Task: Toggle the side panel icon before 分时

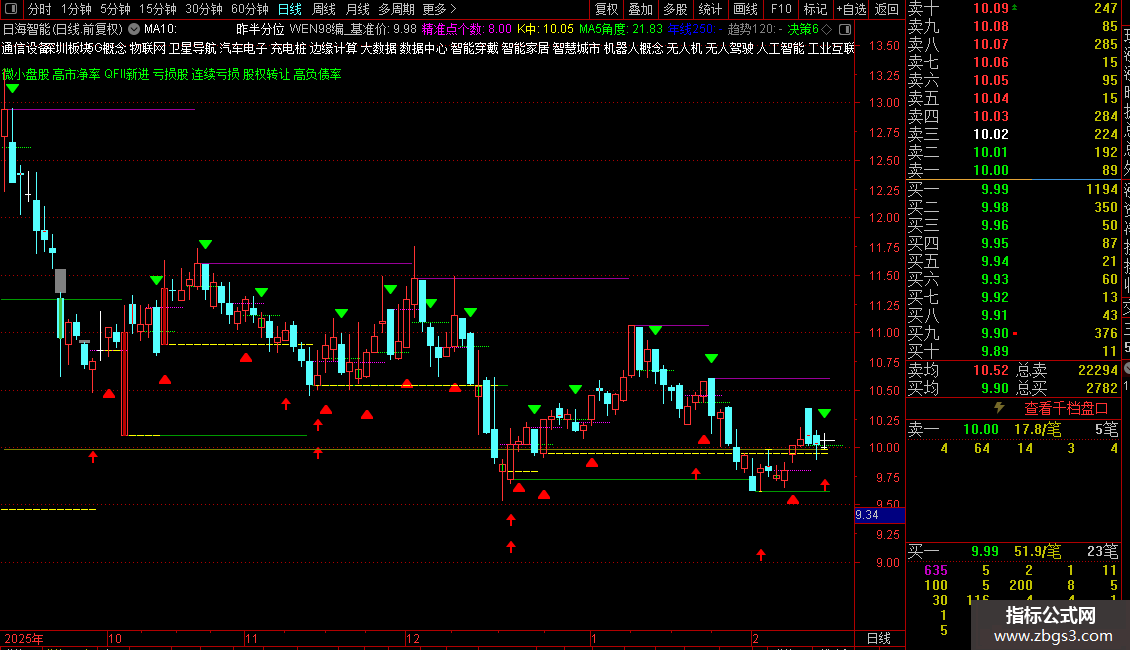Action: [x=11, y=9]
